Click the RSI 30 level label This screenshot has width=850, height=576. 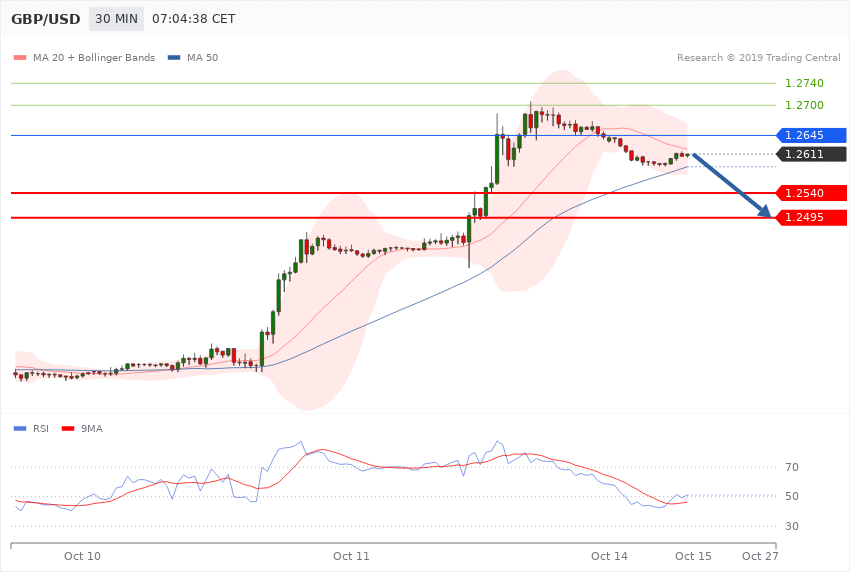click(792, 526)
